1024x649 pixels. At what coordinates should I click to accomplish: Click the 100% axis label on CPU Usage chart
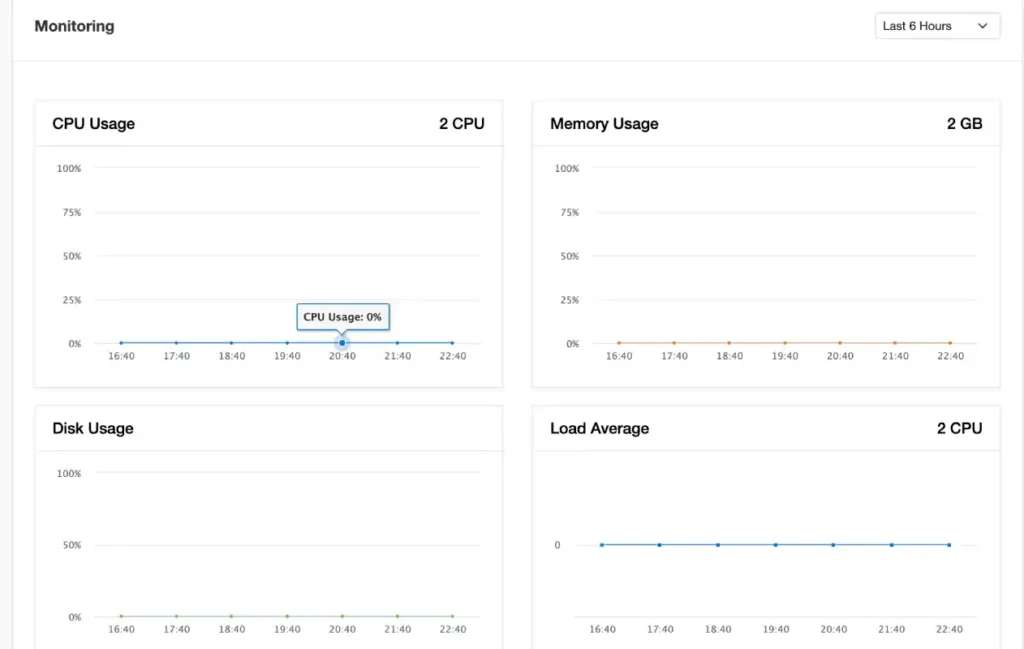69,168
